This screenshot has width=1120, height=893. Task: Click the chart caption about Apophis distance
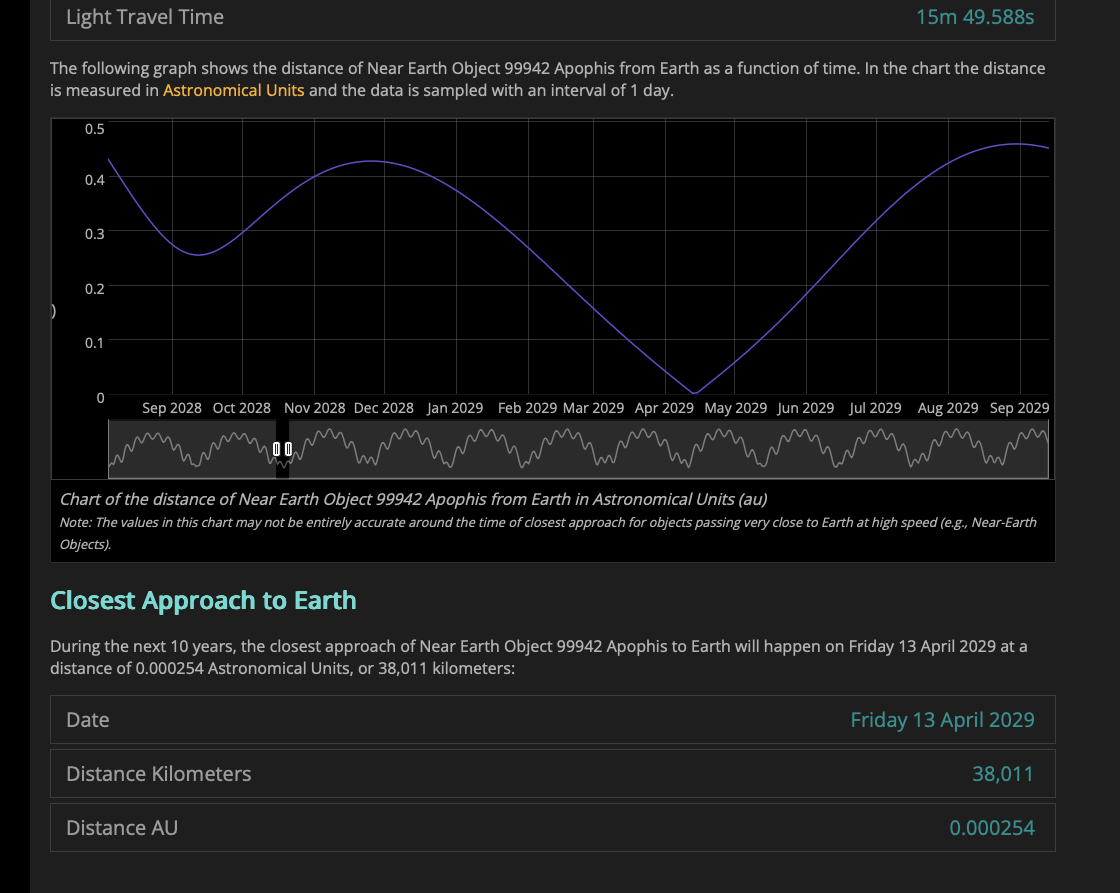[414, 499]
